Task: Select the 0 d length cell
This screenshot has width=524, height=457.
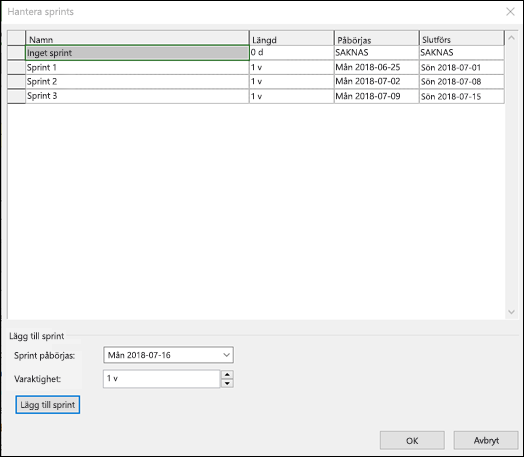Action: click(x=291, y=53)
